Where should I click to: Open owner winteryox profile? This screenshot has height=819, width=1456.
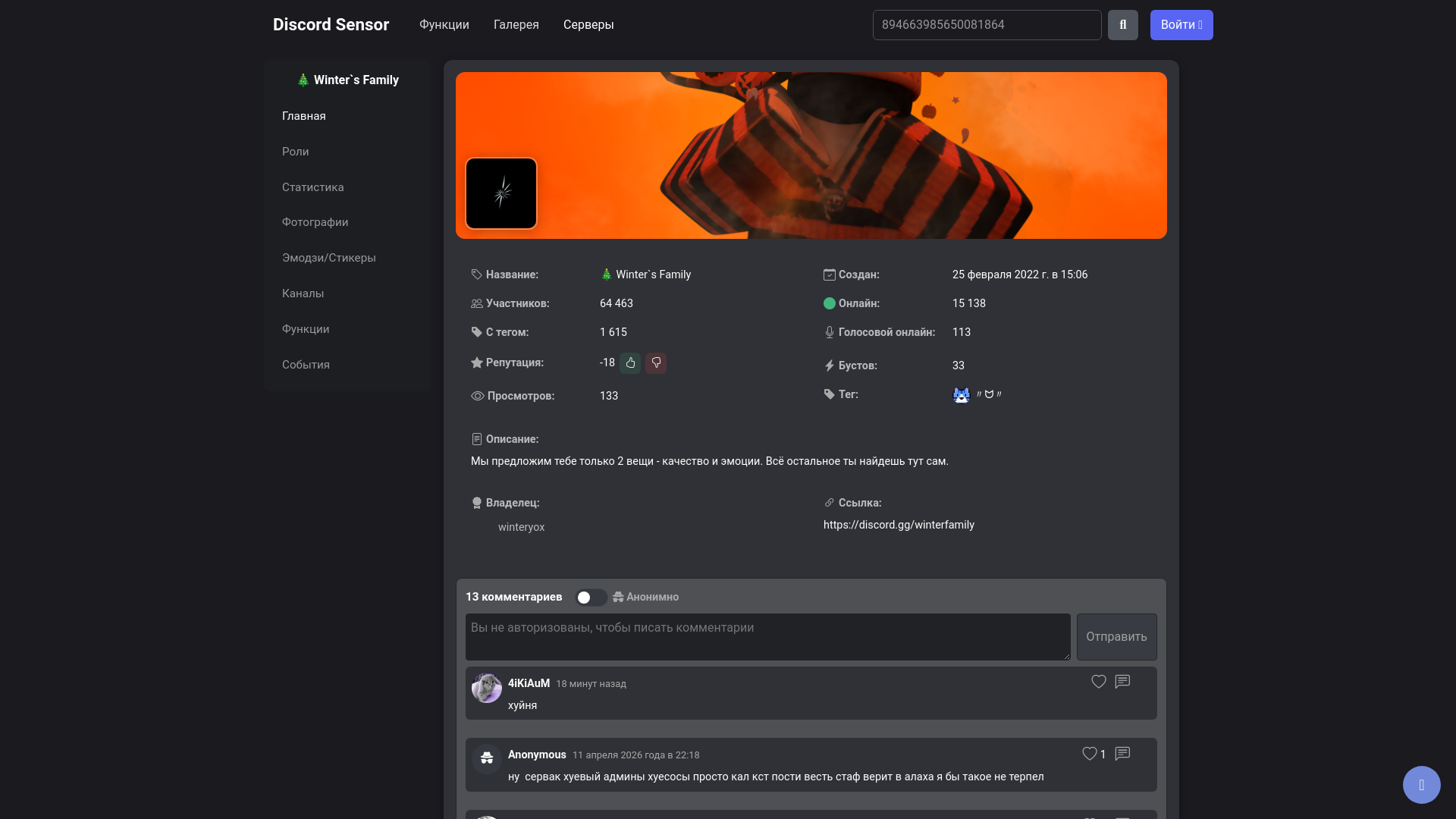521,527
